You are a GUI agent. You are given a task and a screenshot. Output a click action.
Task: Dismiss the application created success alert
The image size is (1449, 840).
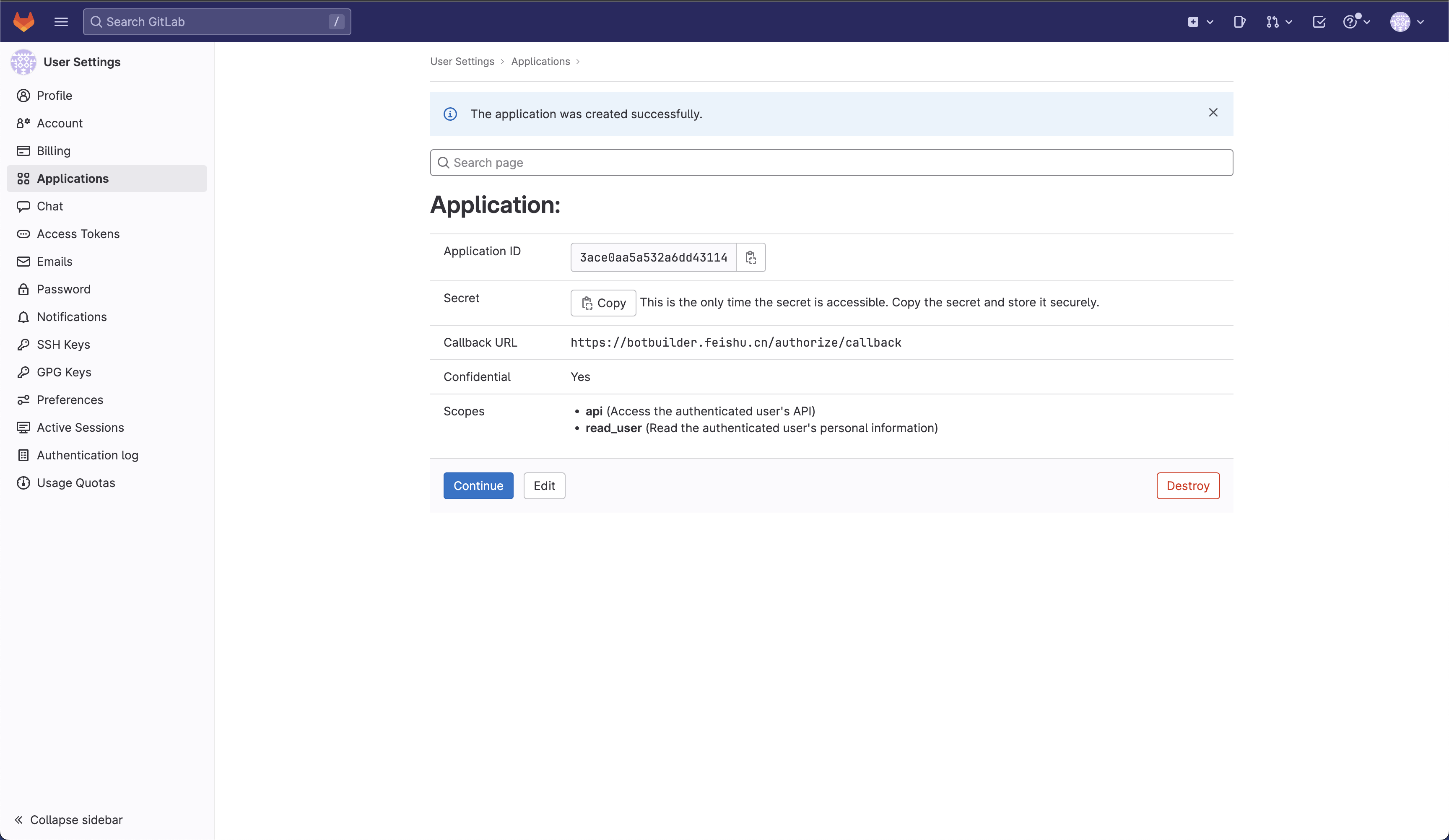[x=1213, y=113]
